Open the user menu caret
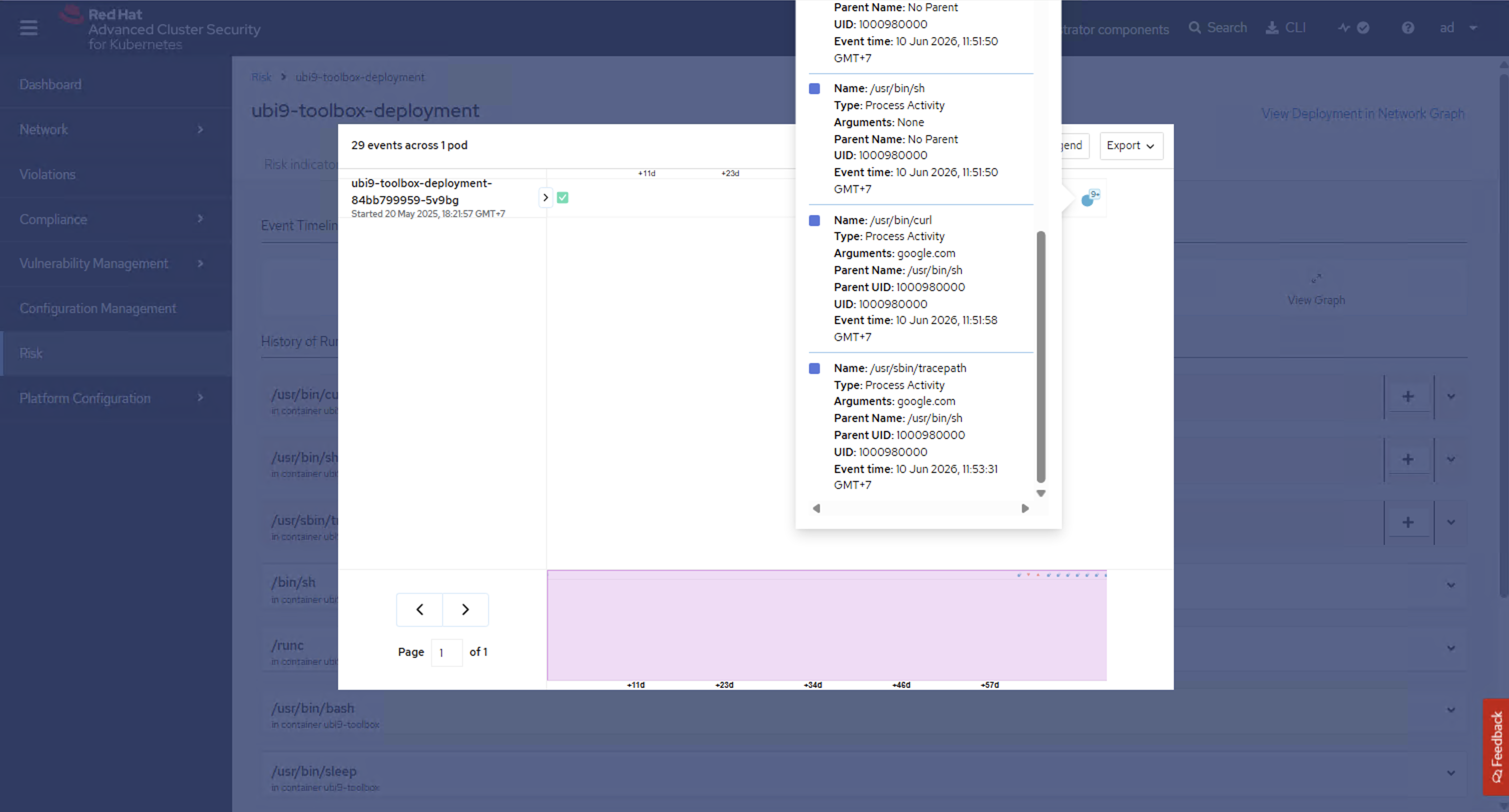Viewport: 1509px width, 812px height. point(1473,27)
